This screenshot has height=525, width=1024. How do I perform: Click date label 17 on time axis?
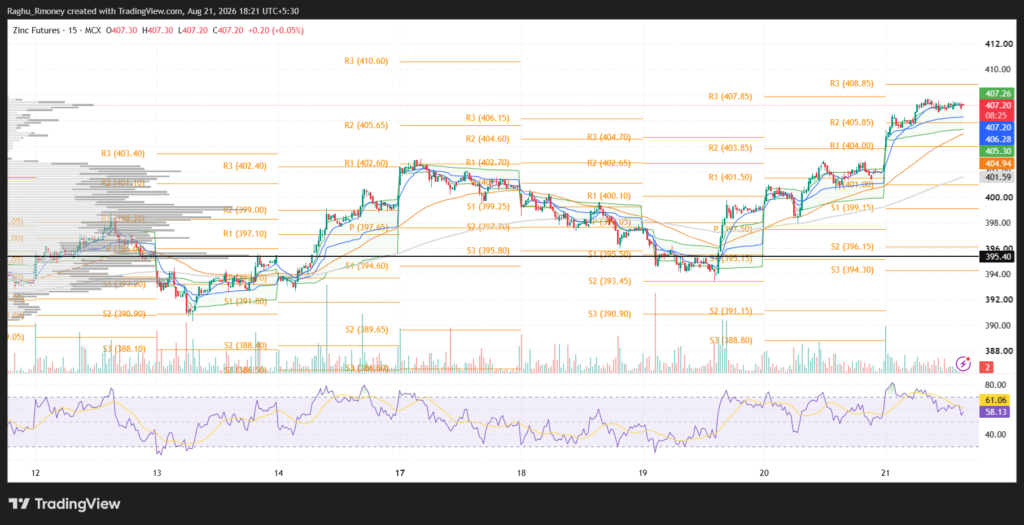(x=400, y=473)
